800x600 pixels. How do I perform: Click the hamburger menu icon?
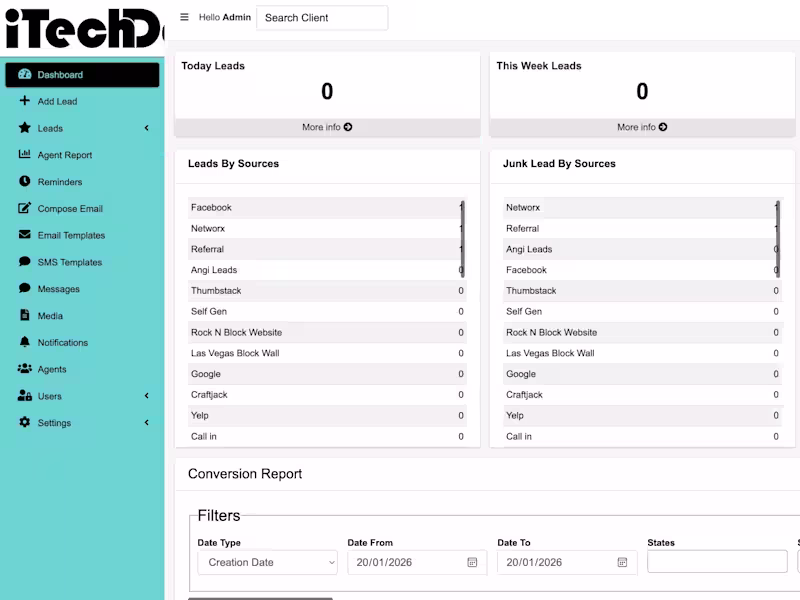pos(184,17)
